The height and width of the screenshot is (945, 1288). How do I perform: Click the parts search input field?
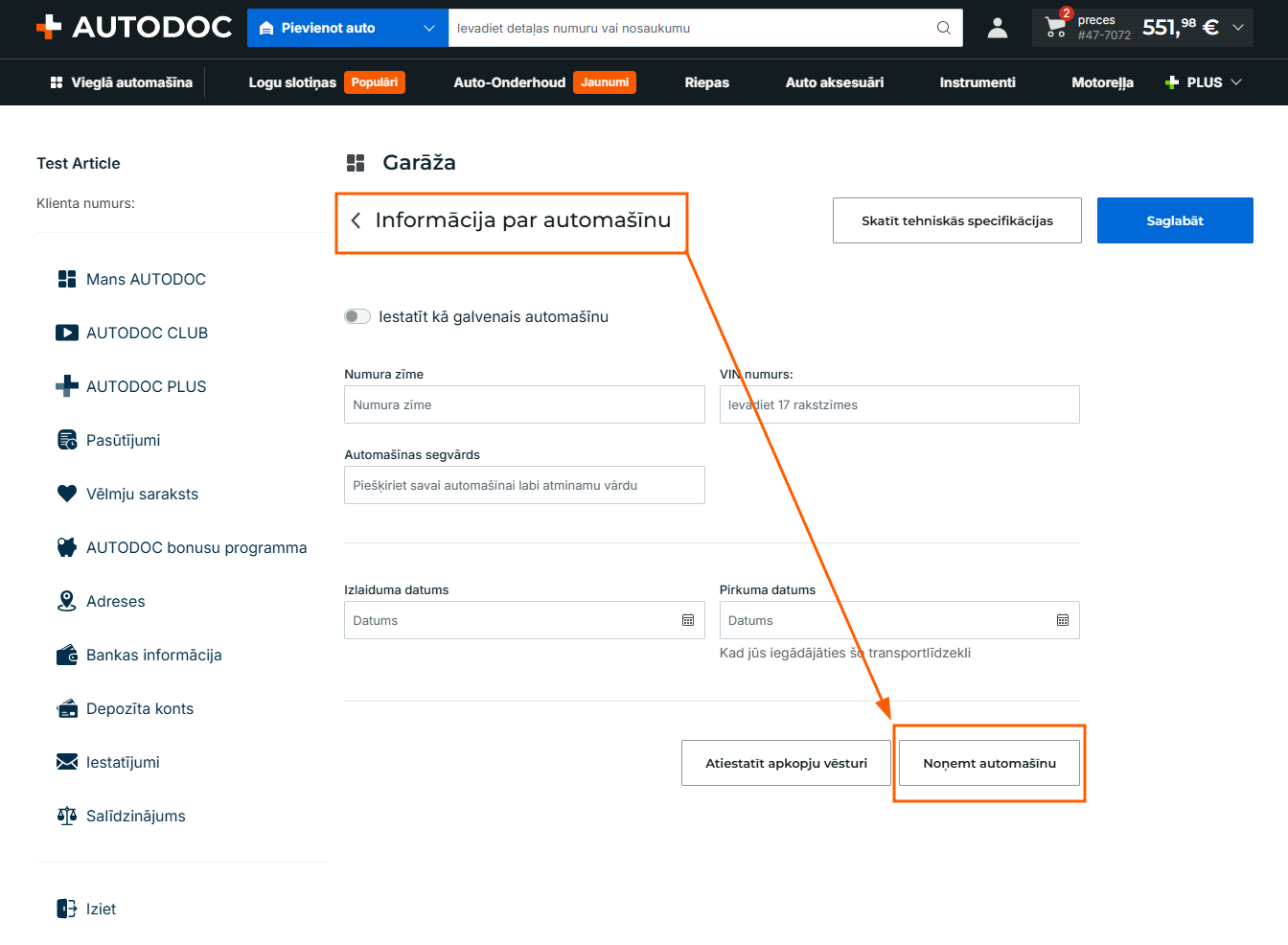coord(690,28)
